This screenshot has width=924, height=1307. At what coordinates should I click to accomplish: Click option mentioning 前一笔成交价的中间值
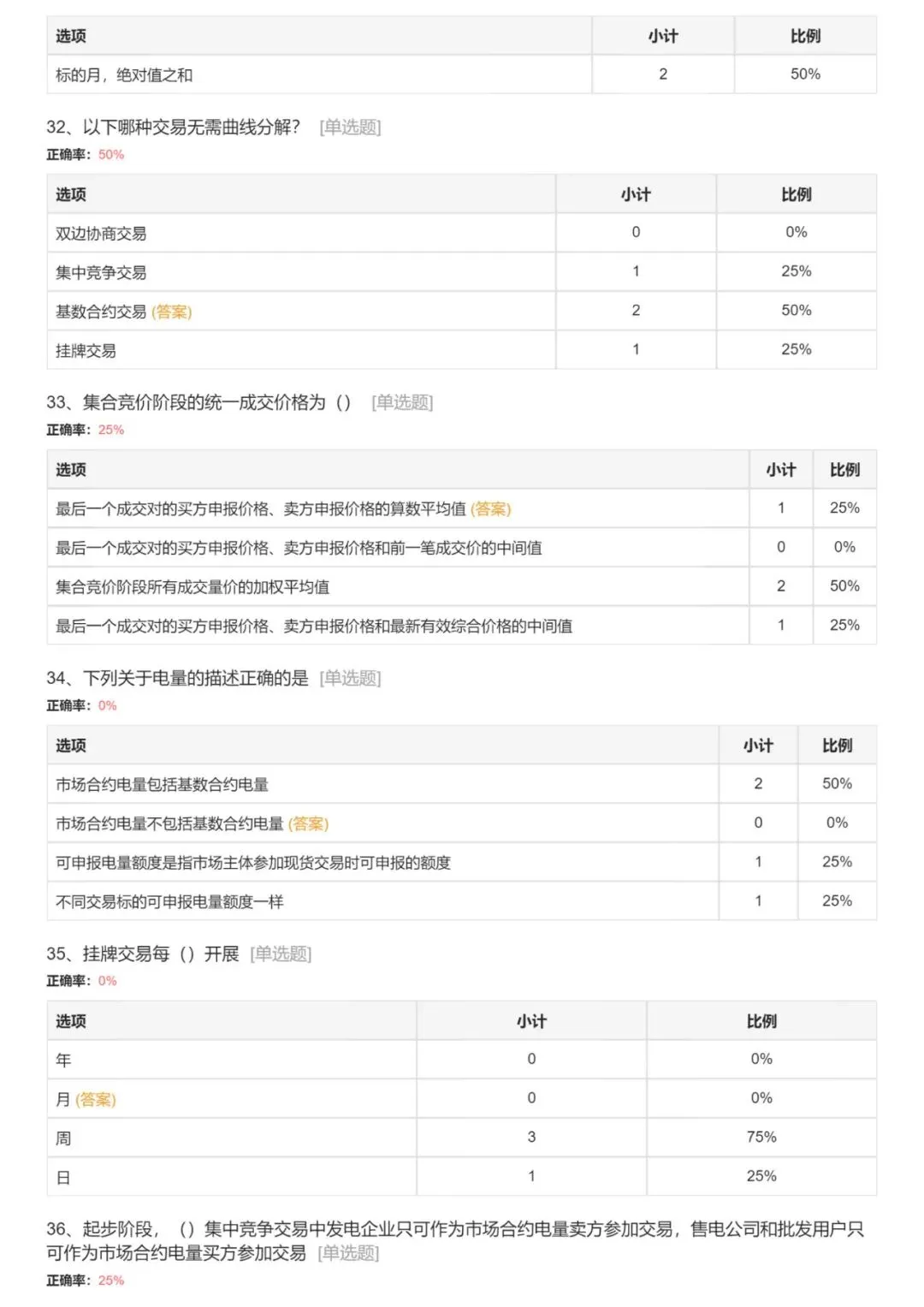tap(462, 548)
